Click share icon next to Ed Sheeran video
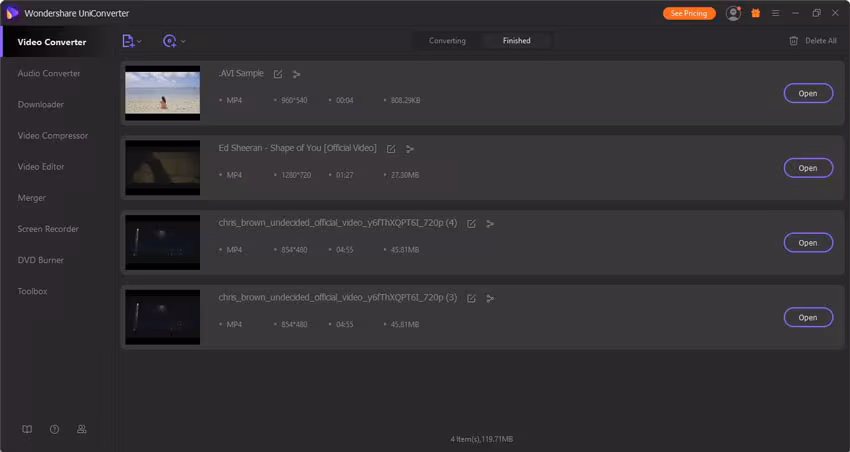This screenshot has height=452, width=850. click(x=409, y=149)
